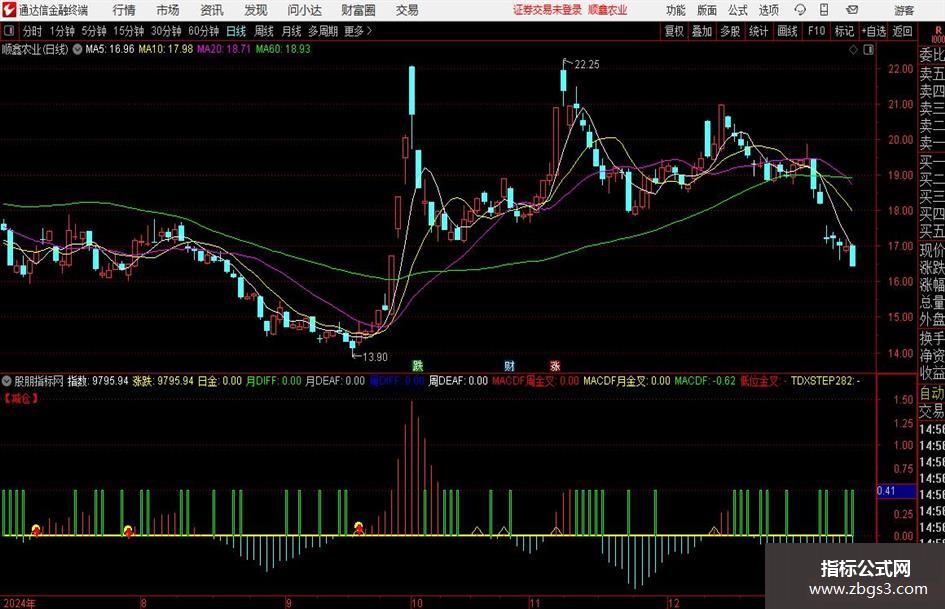945x609 pixels.
Task: Open the 行情 menu
Action: pyautogui.click(x=124, y=10)
